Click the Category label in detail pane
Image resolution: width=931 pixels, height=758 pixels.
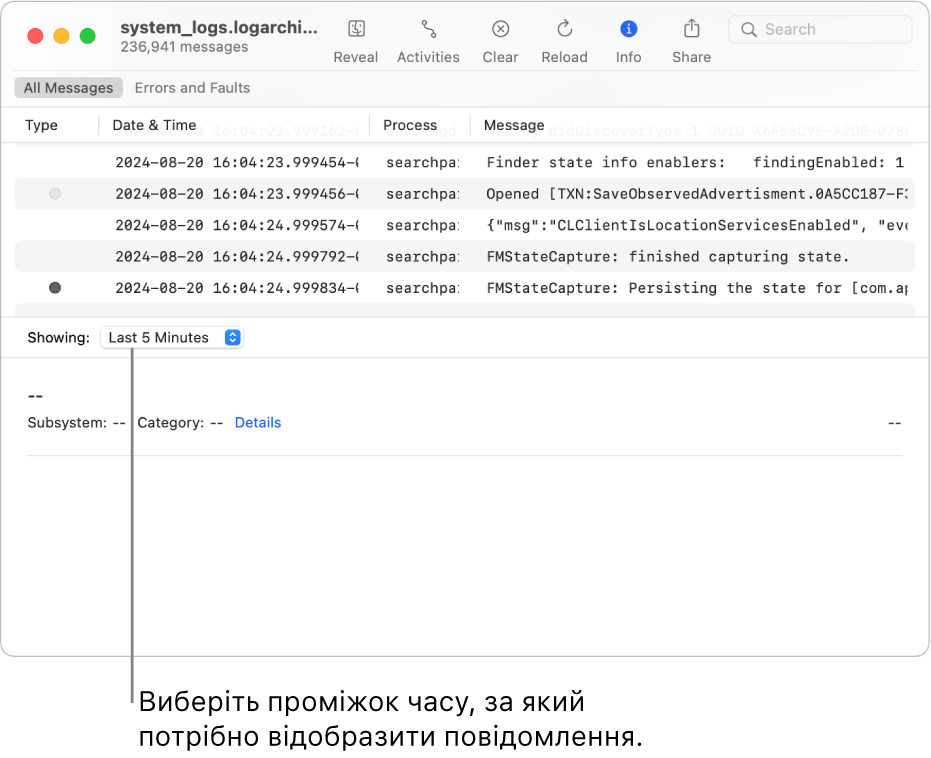pos(170,423)
